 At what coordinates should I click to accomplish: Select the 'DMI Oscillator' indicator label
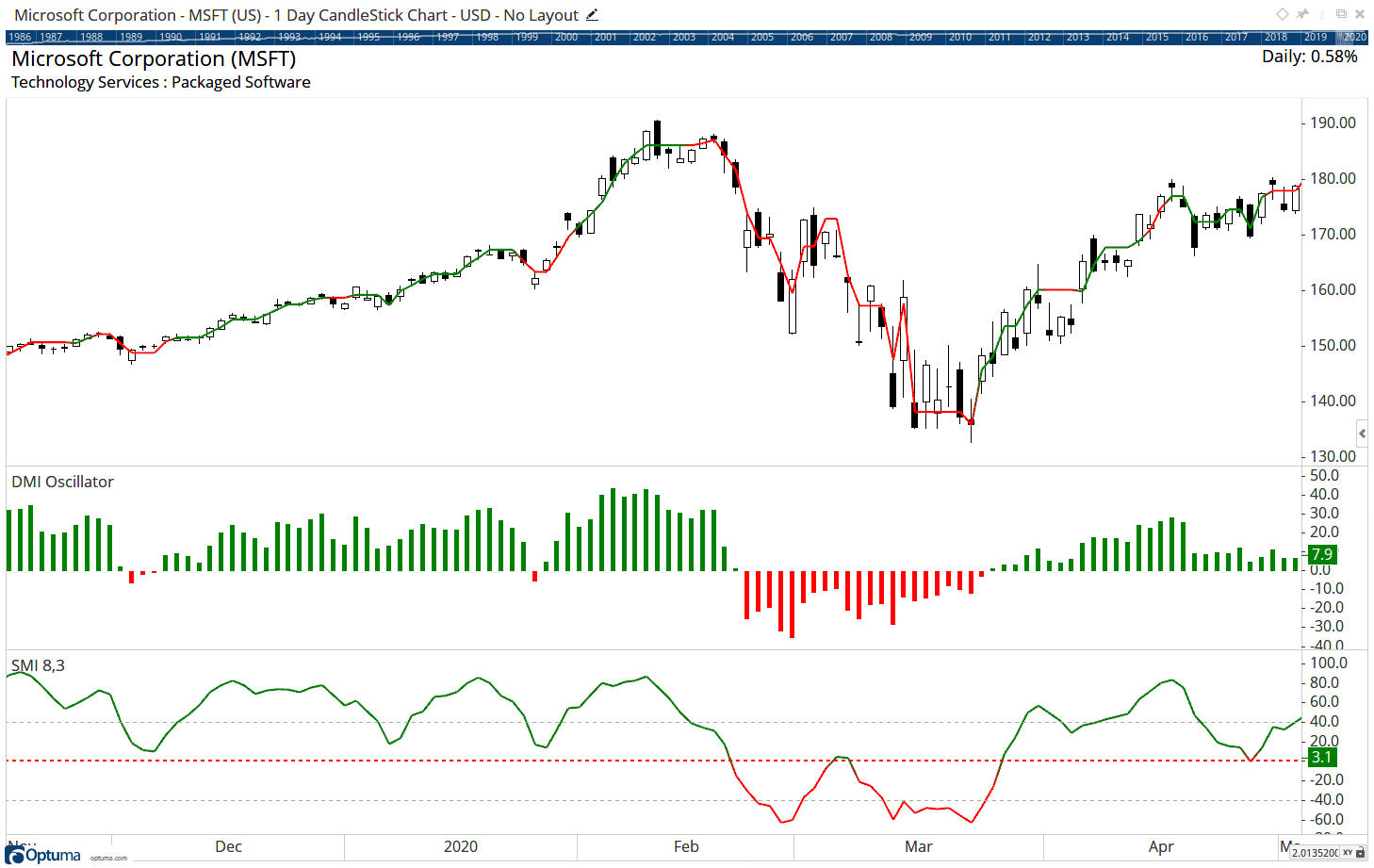point(62,482)
